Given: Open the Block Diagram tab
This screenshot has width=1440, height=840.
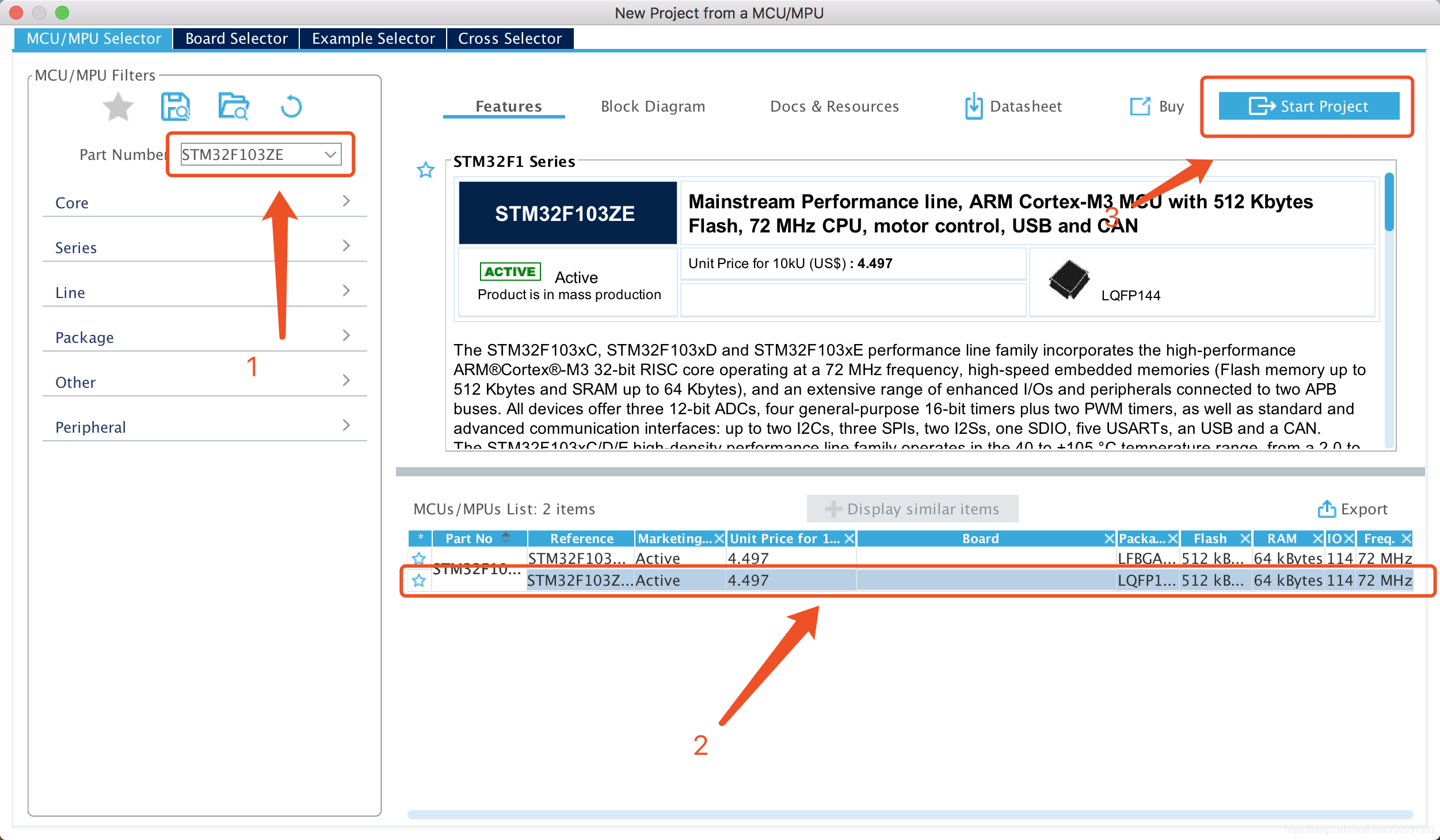Looking at the screenshot, I should pyautogui.click(x=653, y=106).
